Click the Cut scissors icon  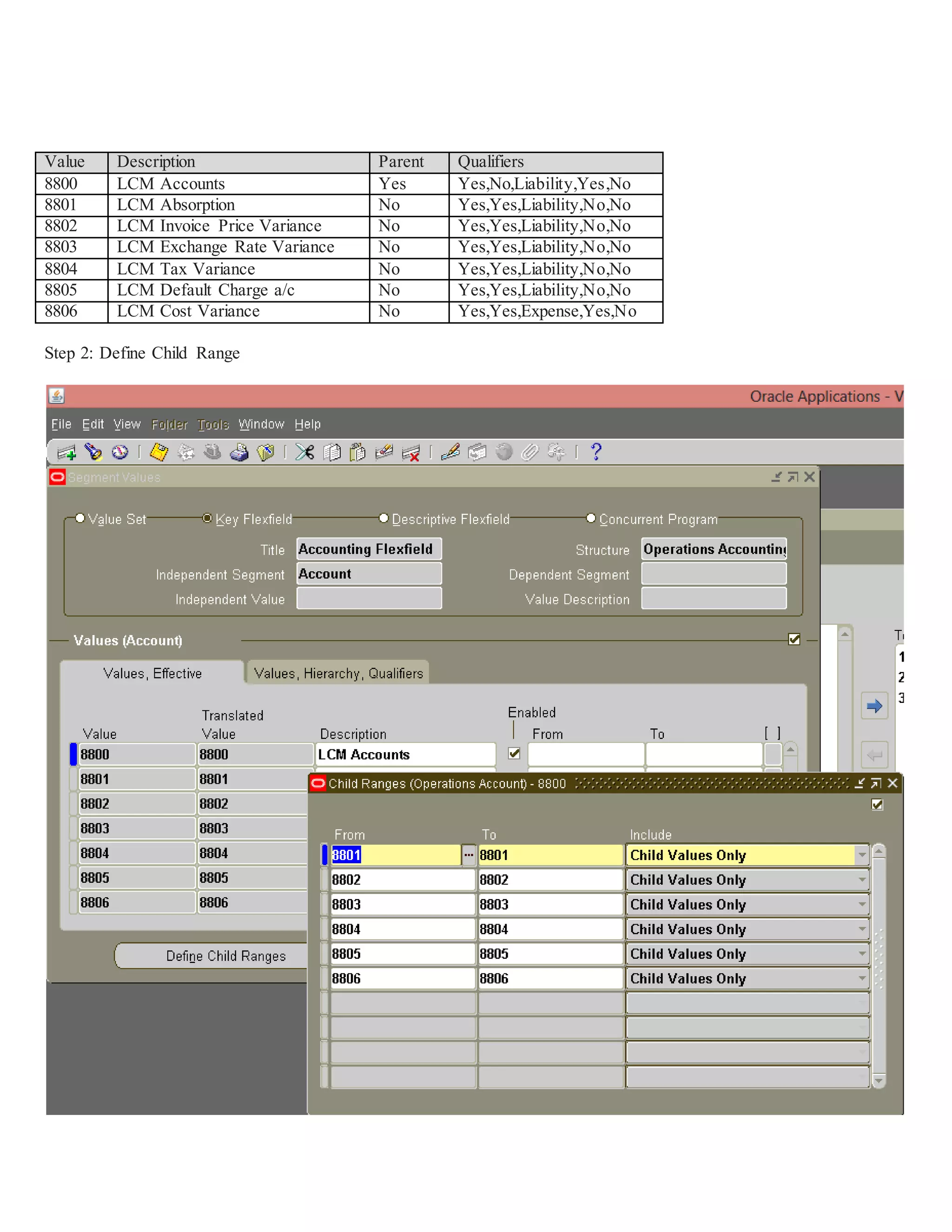coord(304,452)
